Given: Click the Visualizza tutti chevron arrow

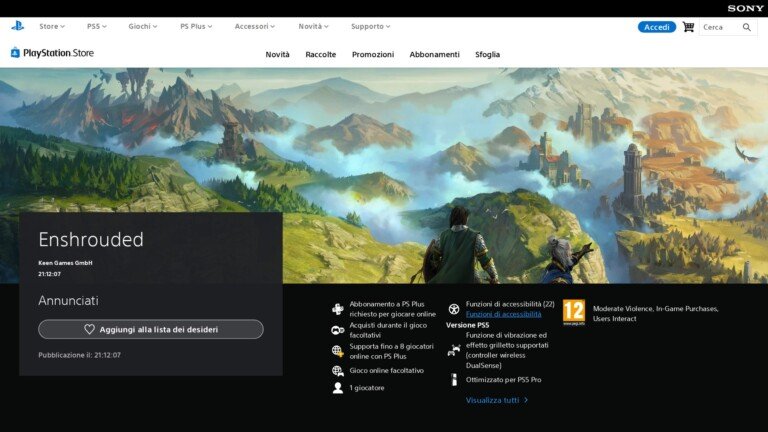Looking at the screenshot, I should 526,400.
